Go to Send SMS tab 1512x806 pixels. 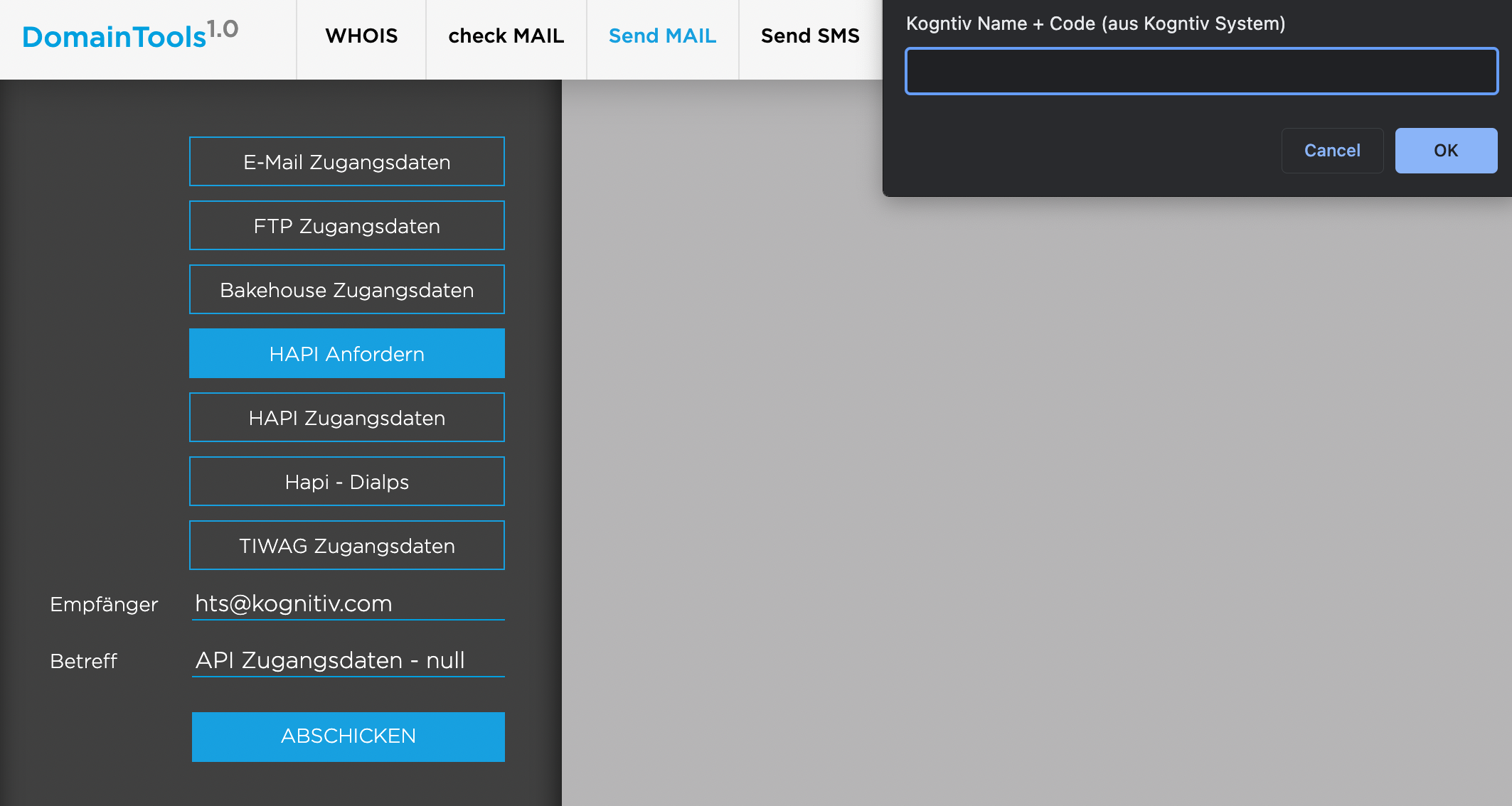pyautogui.click(x=810, y=36)
